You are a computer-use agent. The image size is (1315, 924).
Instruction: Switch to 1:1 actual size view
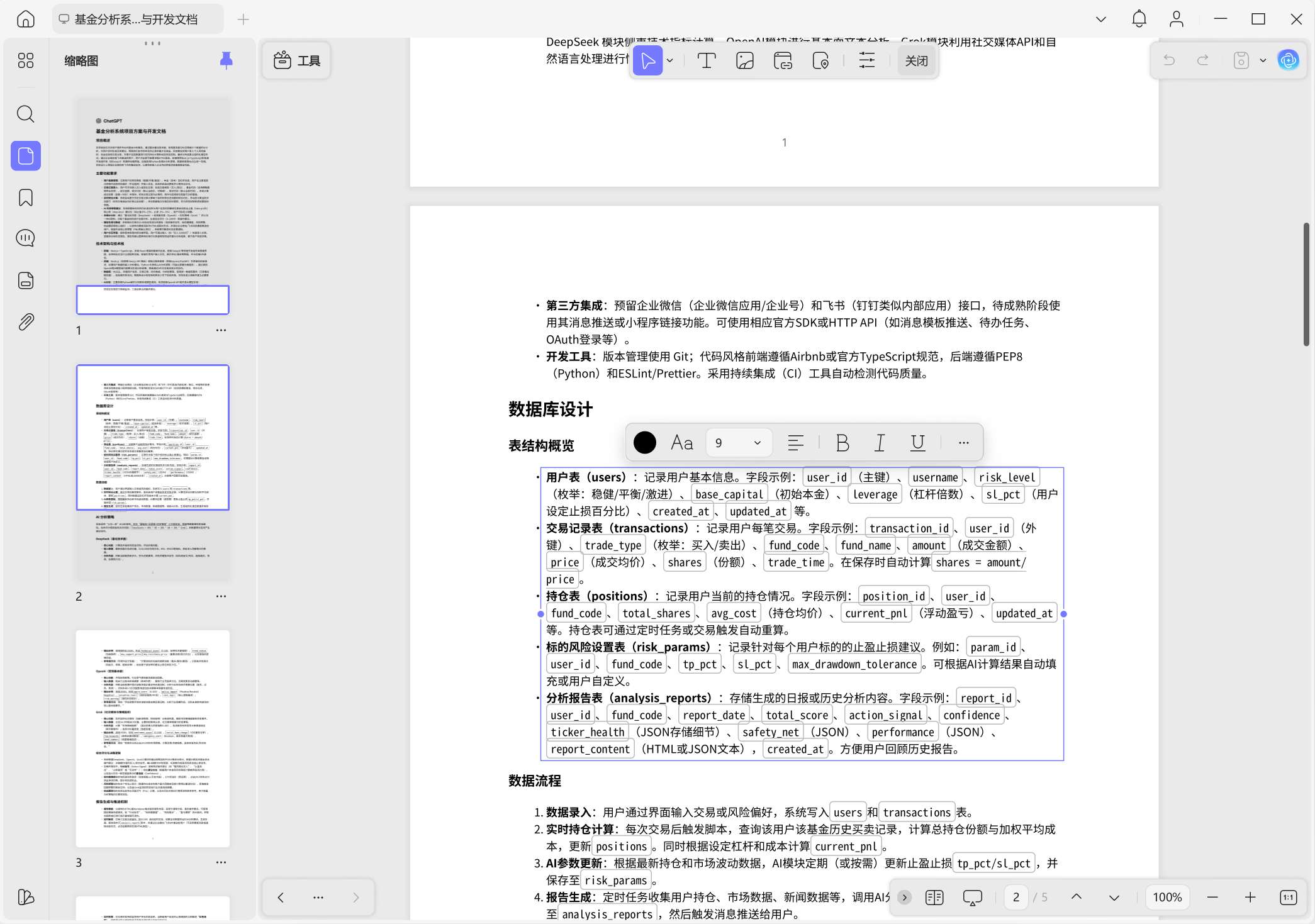[x=1288, y=897]
